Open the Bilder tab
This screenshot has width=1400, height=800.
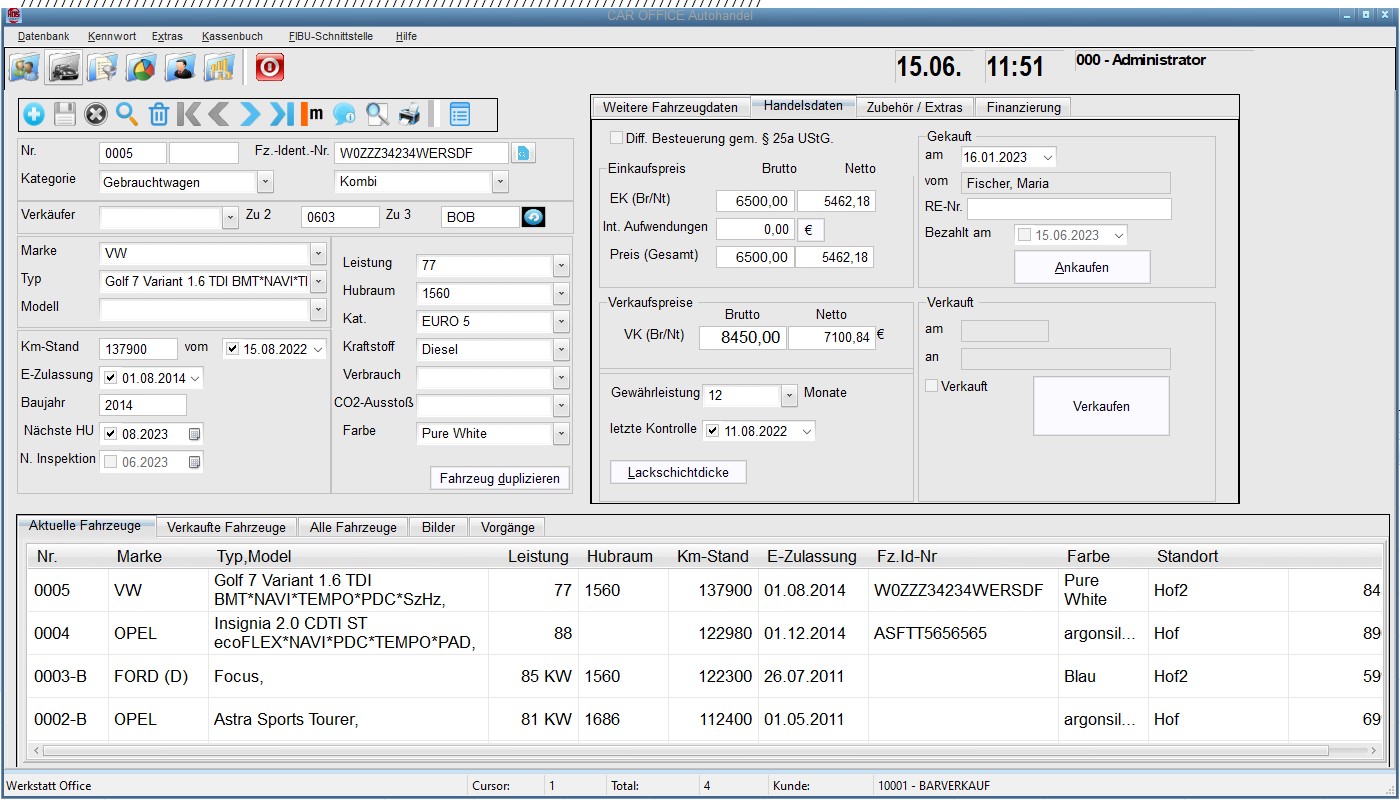click(x=438, y=527)
